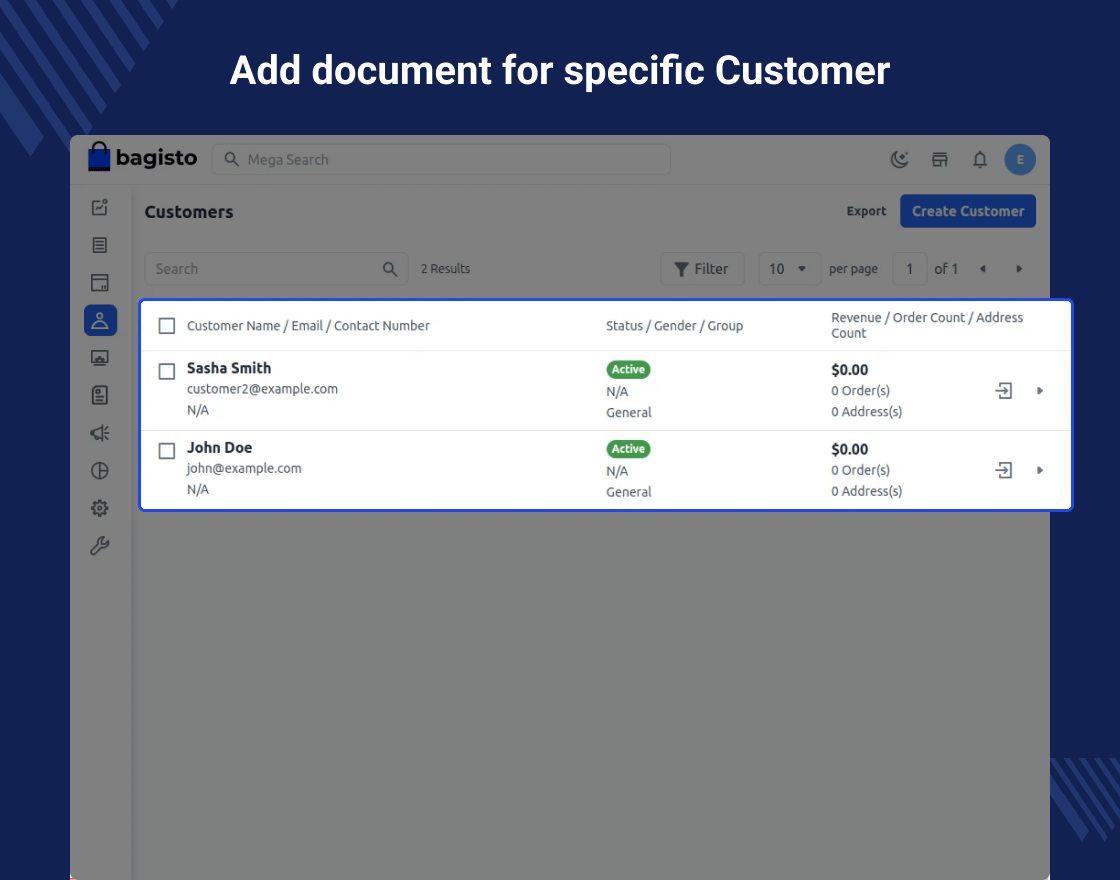This screenshot has width=1120, height=880.
Task: Open the admin profile avatar E
Action: (x=1020, y=159)
